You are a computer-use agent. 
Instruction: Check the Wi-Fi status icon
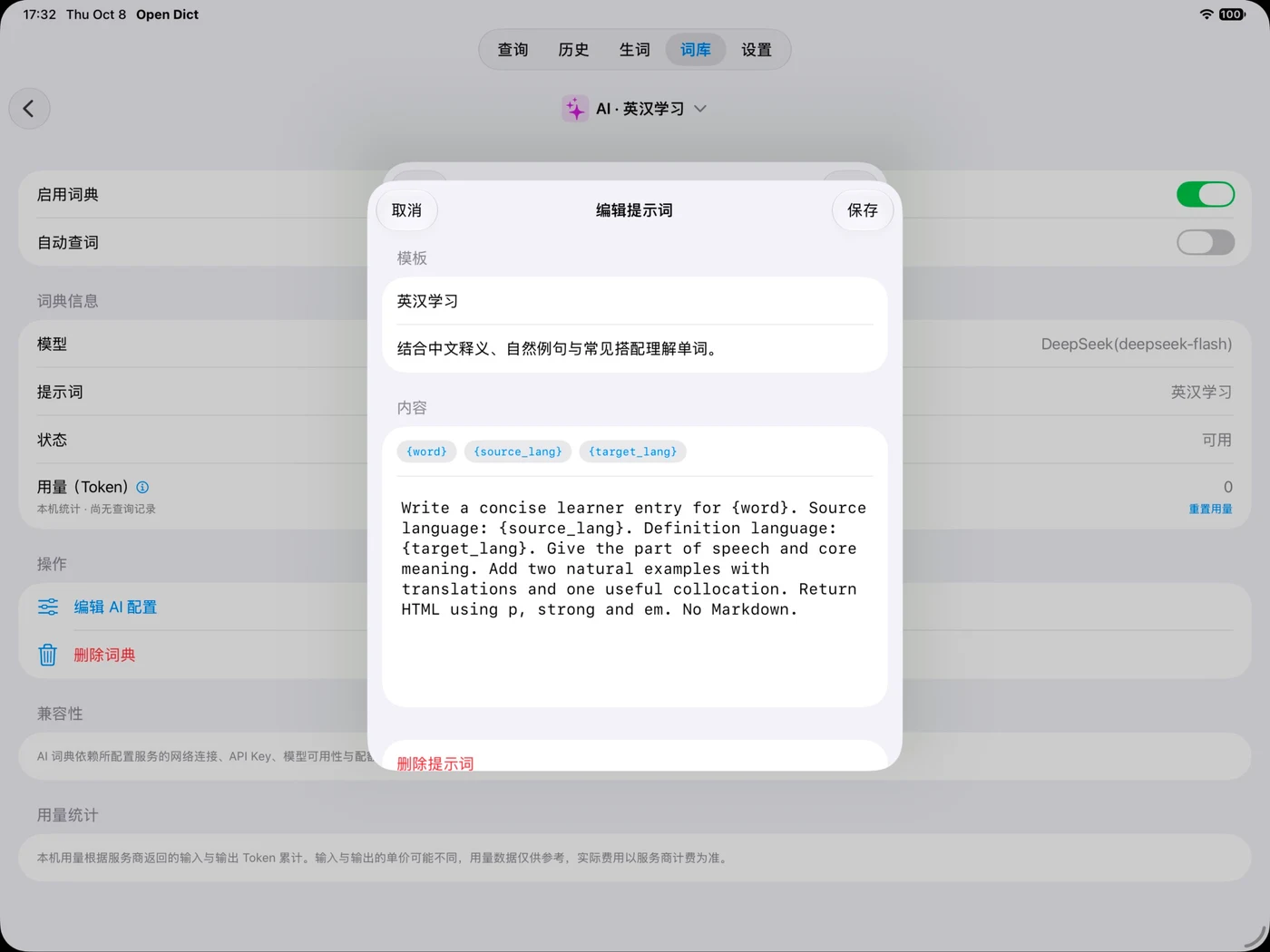[x=1206, y=15]
